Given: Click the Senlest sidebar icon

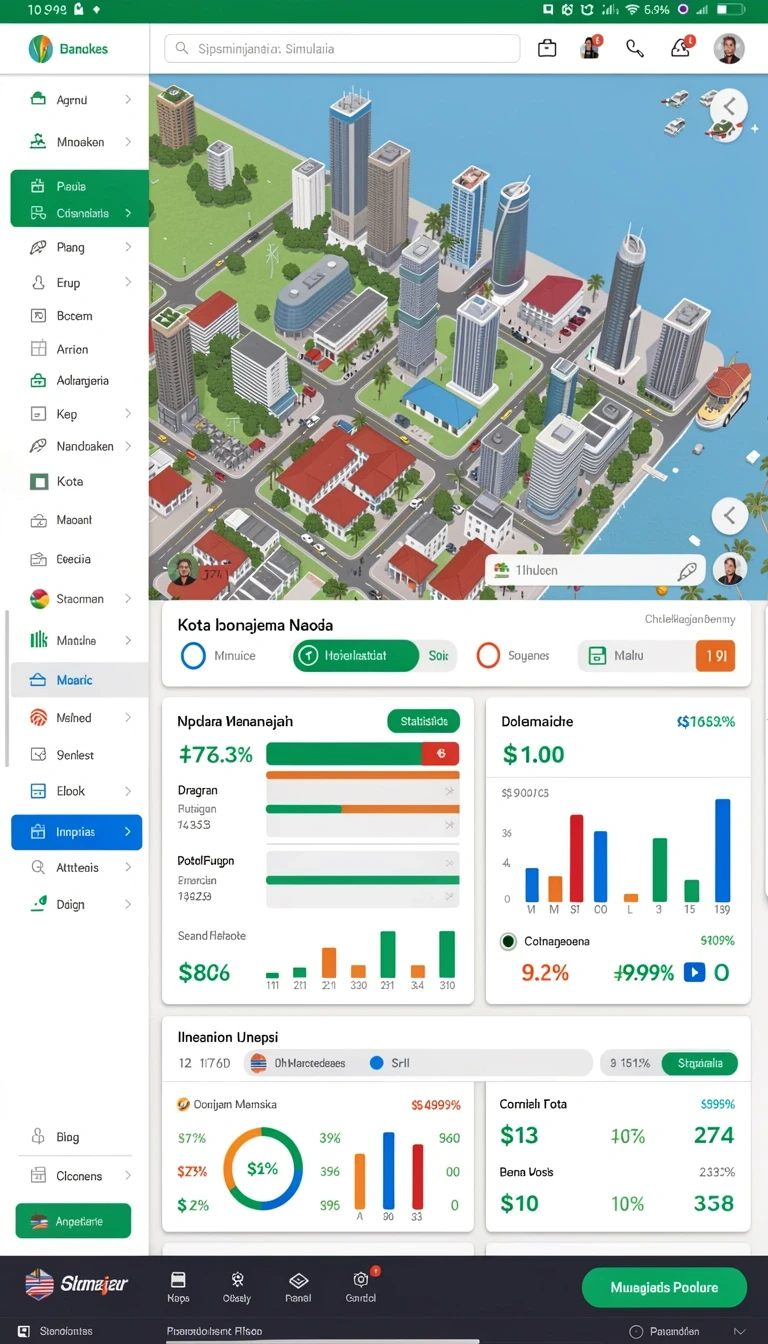Looking at the screenshot, I should coord(38,755).
